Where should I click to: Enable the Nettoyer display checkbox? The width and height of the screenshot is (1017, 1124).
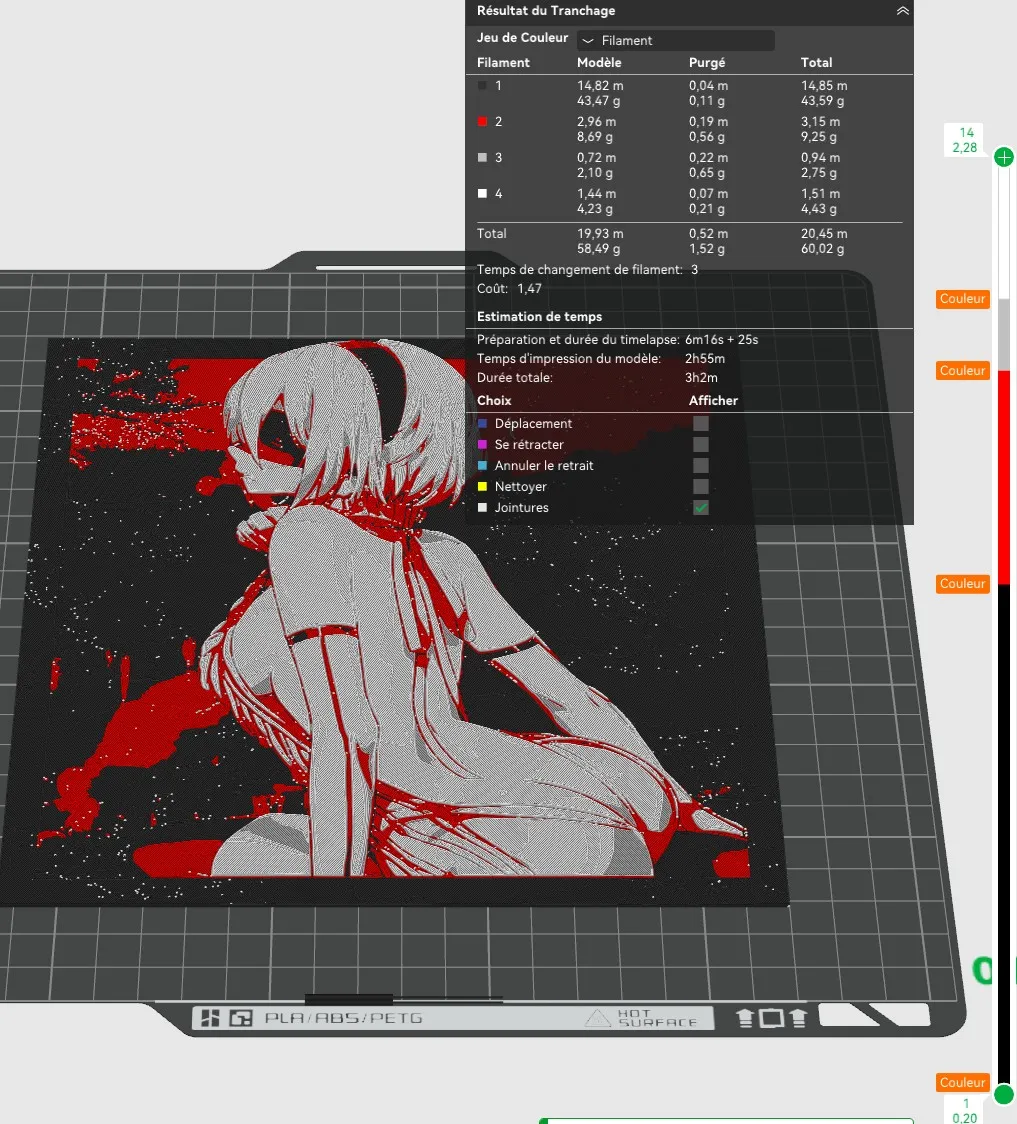[701, 486]
